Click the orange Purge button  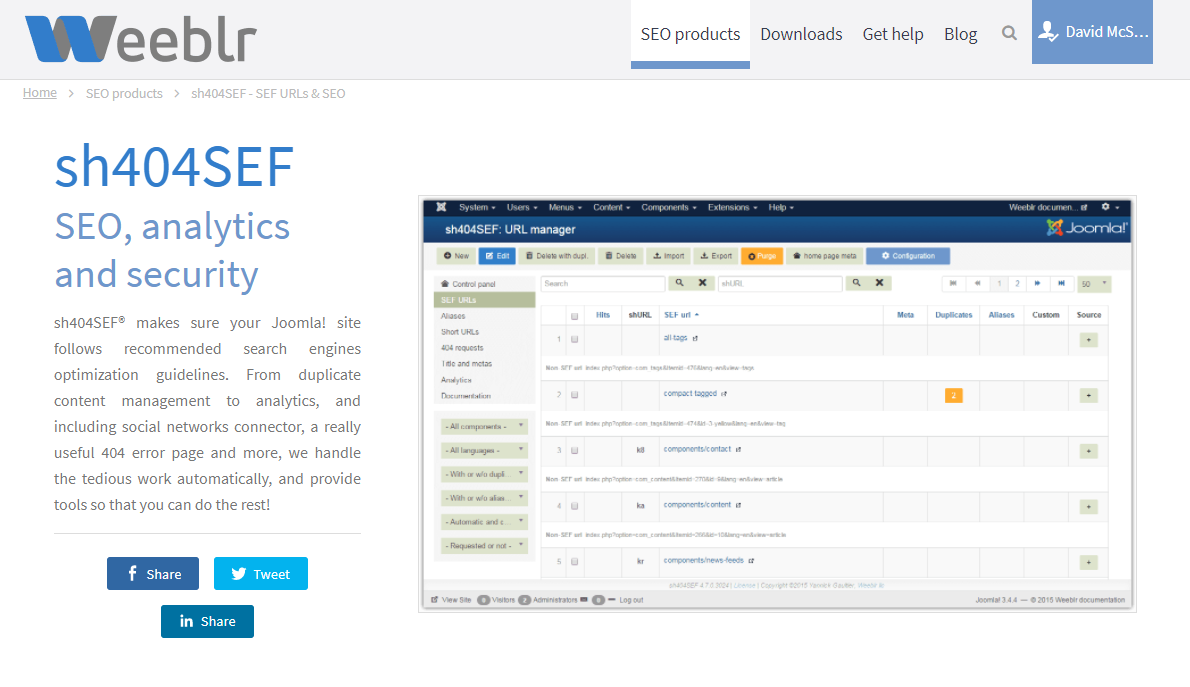pos(761,256)
